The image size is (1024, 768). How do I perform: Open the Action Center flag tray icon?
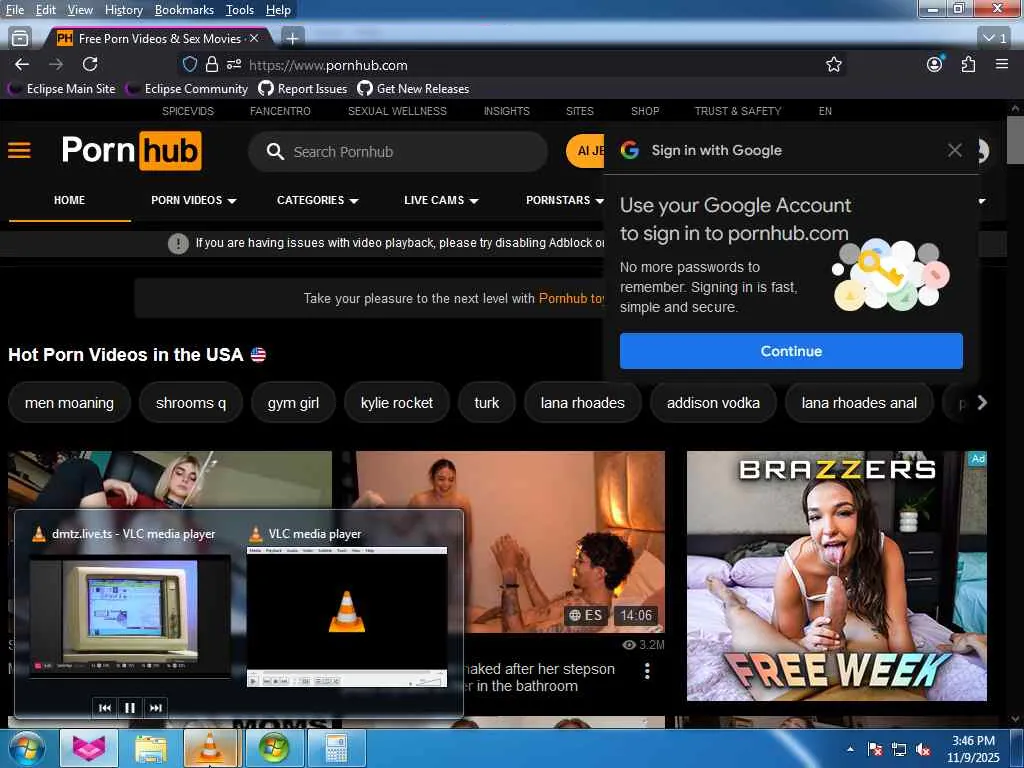875,749
